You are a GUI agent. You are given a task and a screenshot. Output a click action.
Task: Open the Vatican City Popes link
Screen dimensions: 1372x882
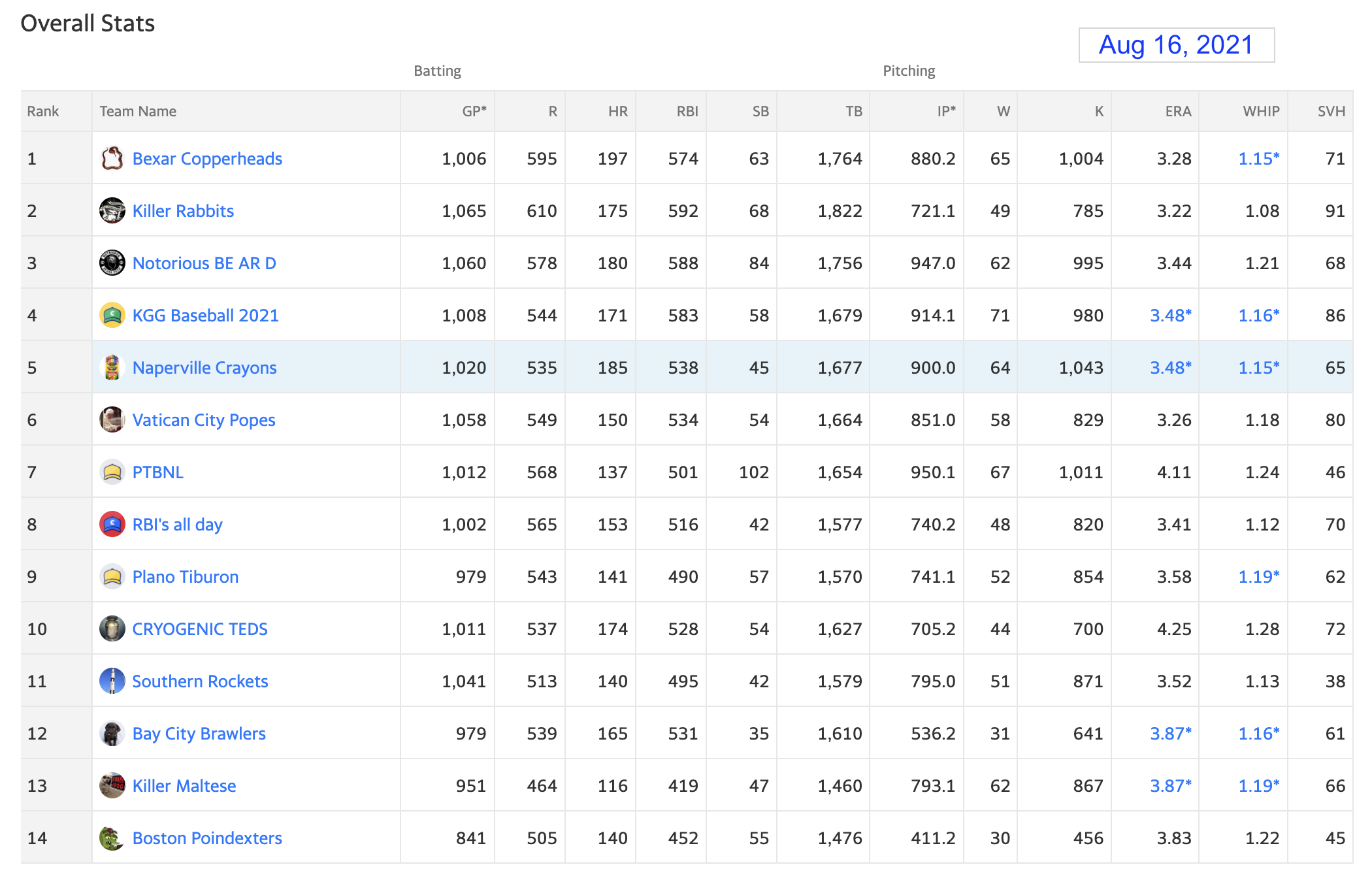click(204, 420)
